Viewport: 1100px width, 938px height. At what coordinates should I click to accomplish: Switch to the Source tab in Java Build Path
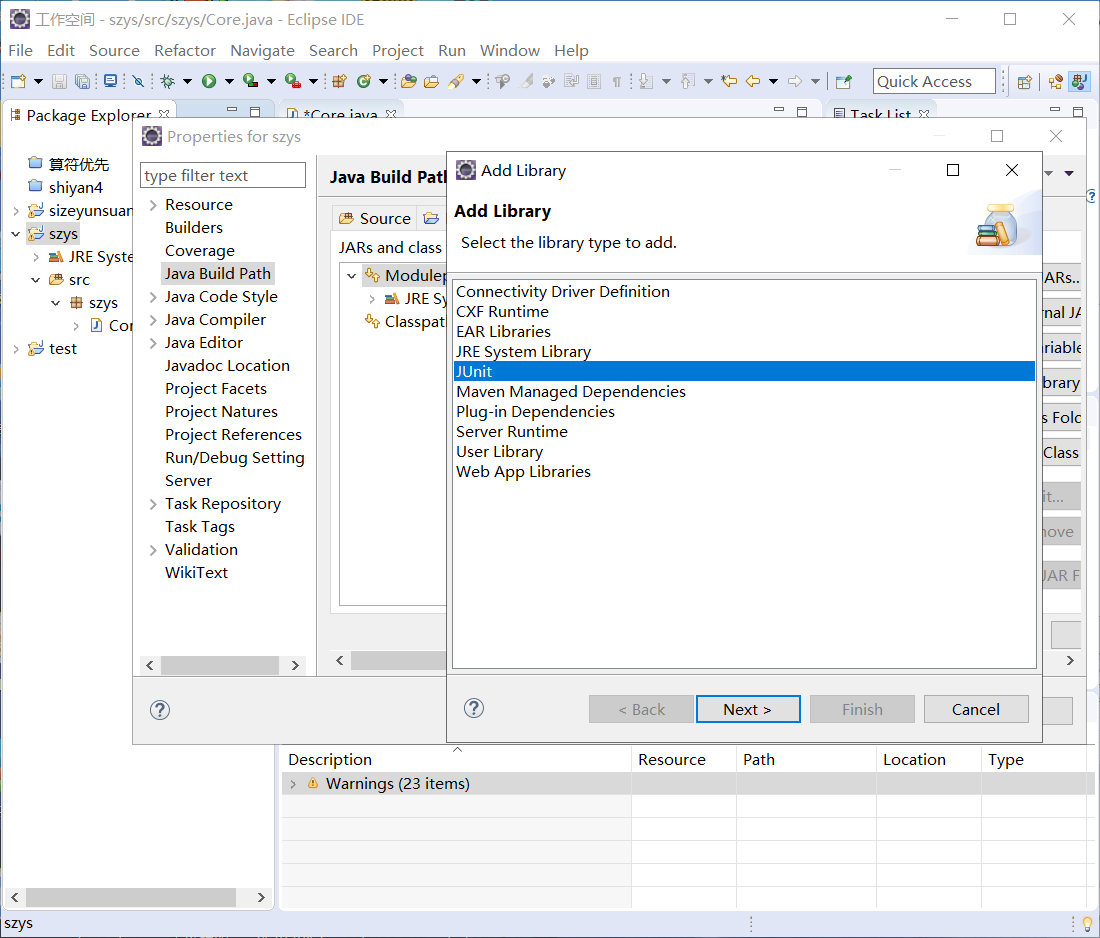pos(375,218)
